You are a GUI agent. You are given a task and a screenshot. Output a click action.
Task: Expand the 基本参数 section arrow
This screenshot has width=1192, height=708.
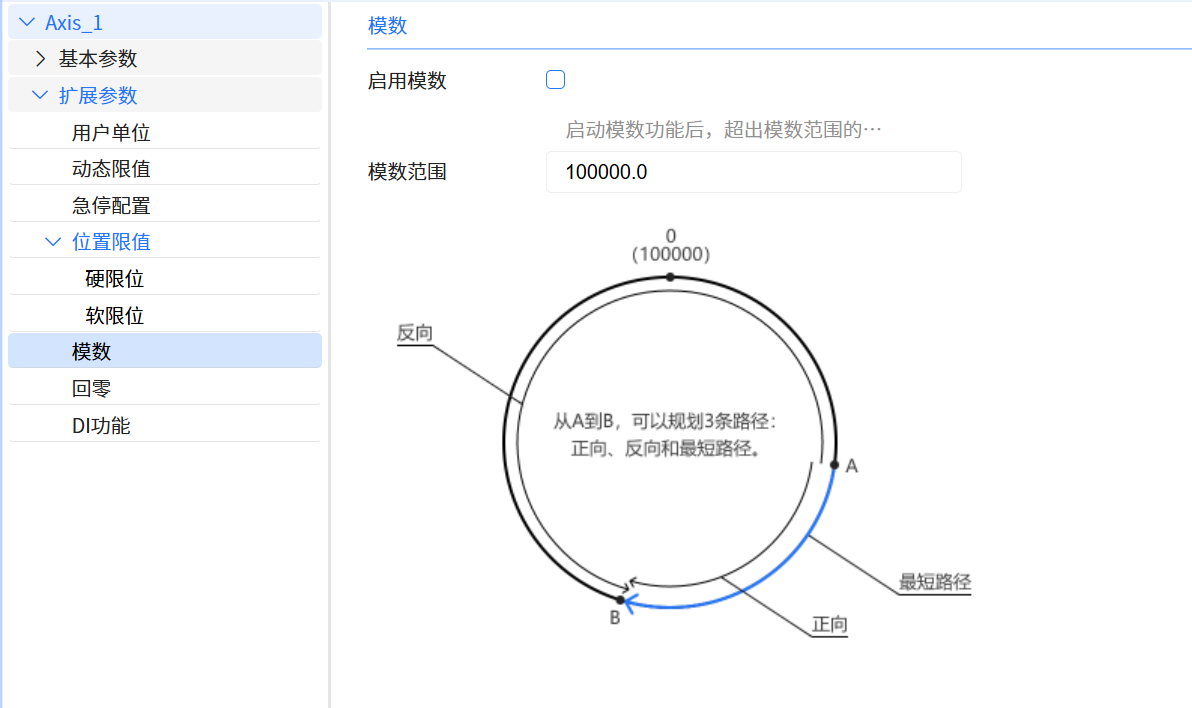[x=41, y=59]
